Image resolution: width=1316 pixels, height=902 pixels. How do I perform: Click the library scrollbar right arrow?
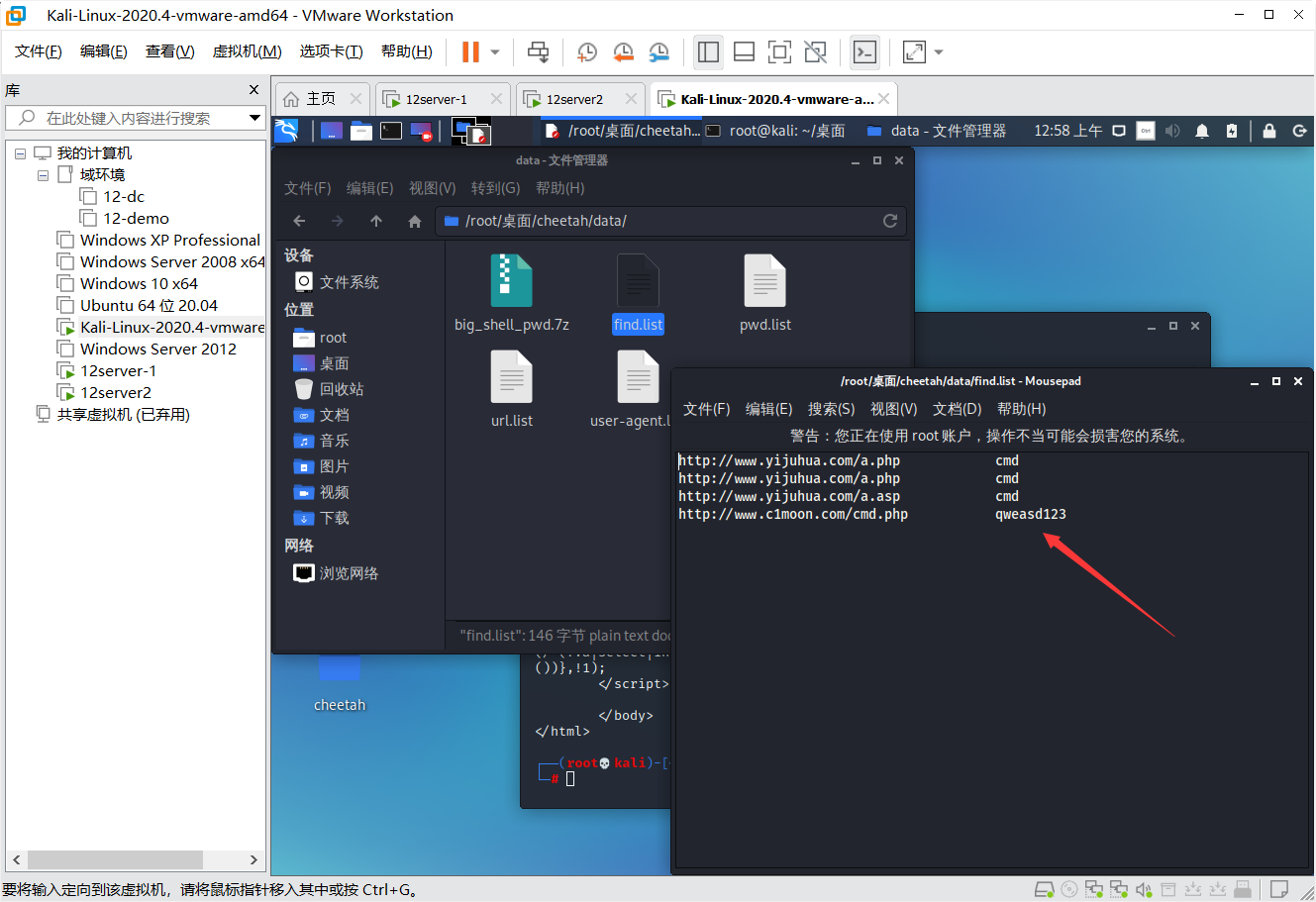pyautogui.click(x=253, y=859)
